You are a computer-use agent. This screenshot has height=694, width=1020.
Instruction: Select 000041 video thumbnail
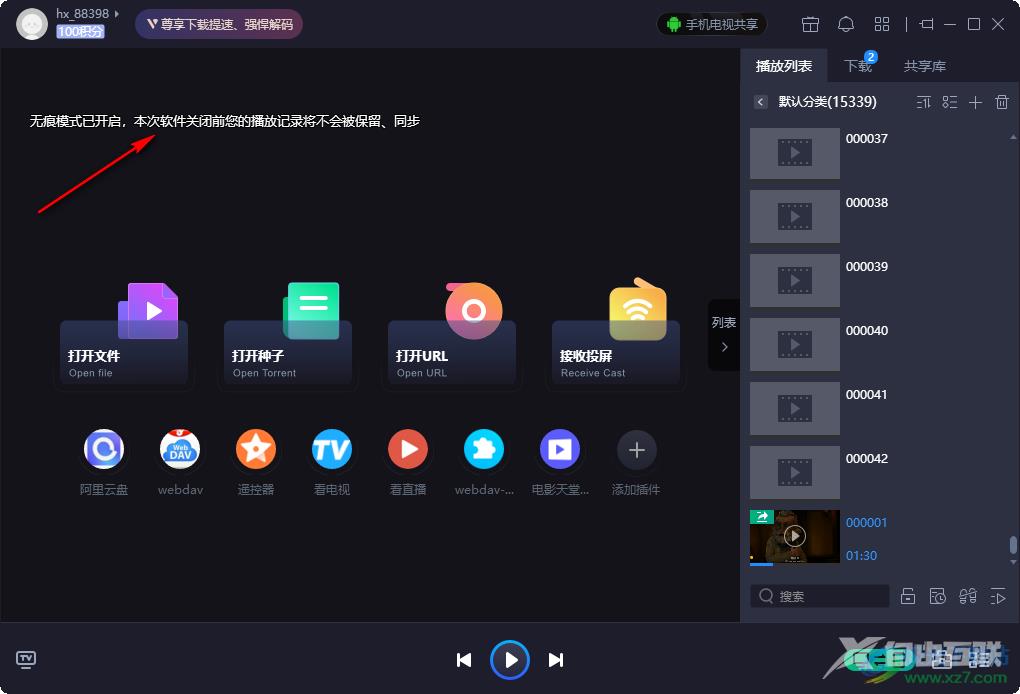795,408
